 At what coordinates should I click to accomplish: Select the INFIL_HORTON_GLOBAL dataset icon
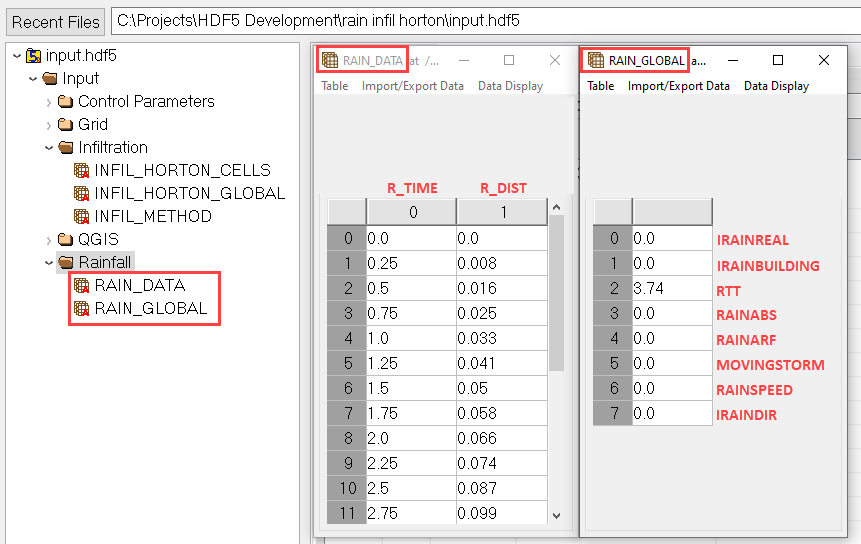tap(82, 194)
